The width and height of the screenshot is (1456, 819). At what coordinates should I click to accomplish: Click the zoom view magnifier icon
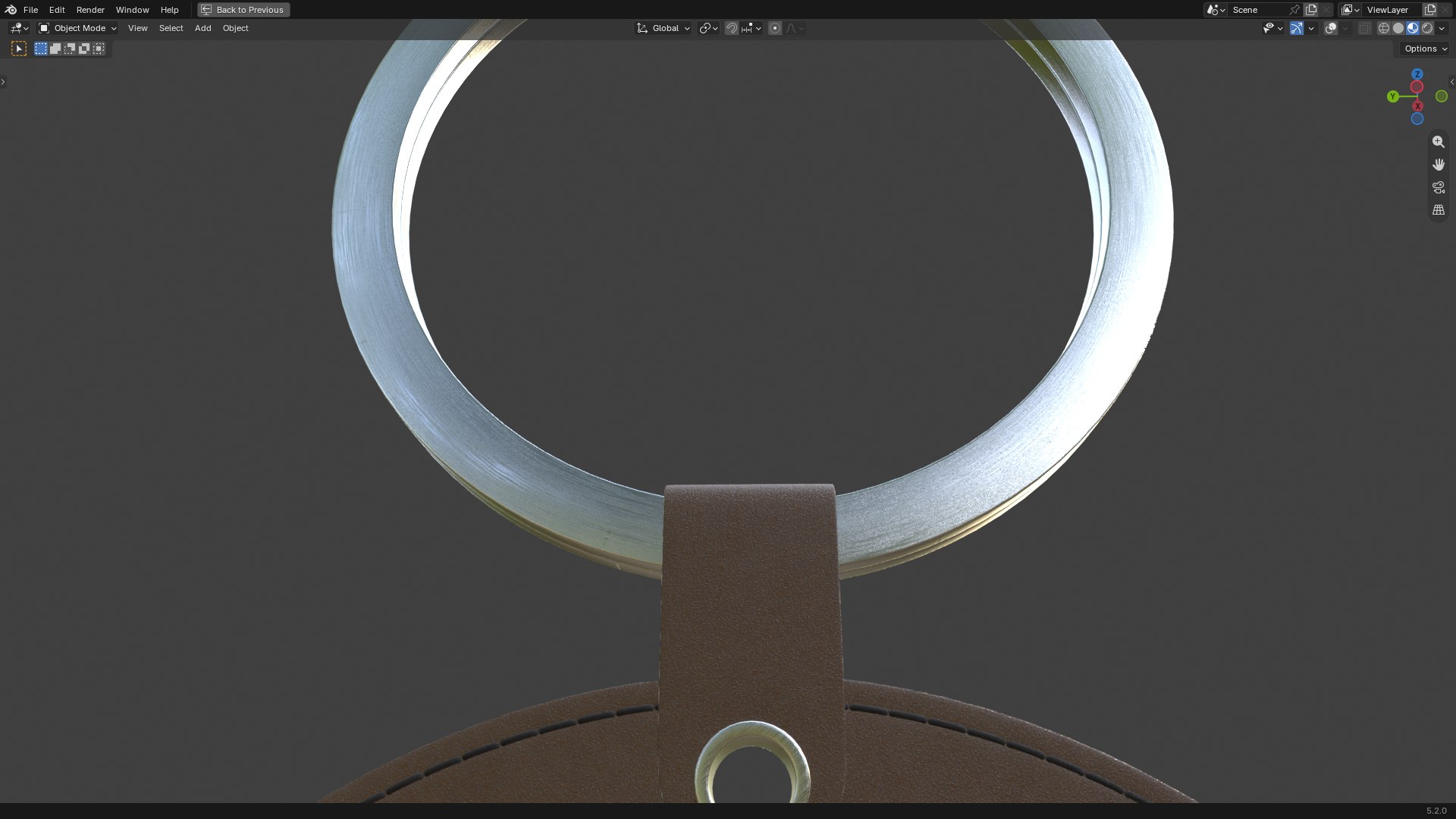(1438, 142)
